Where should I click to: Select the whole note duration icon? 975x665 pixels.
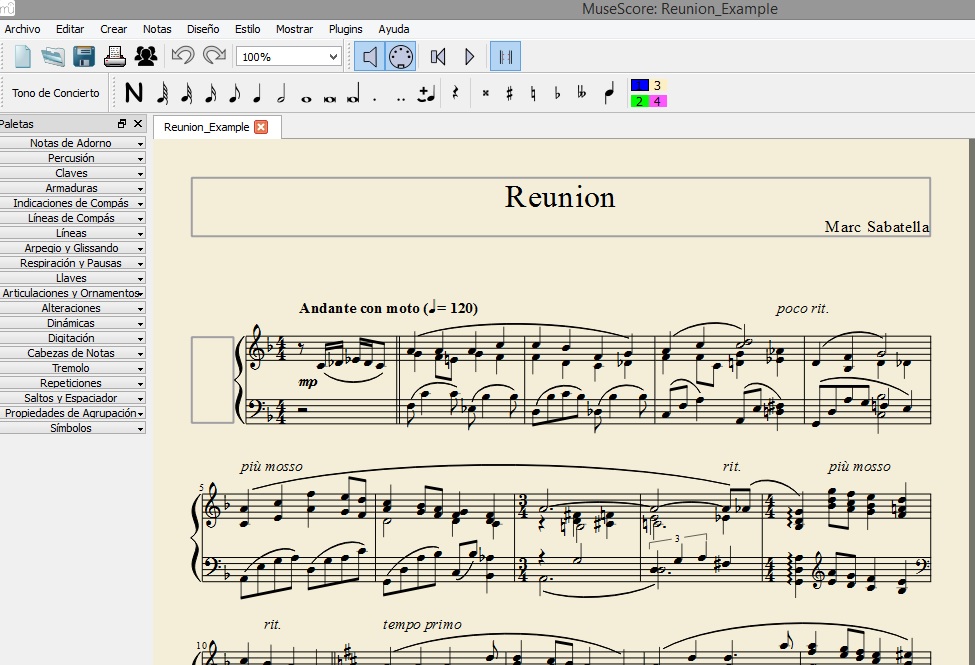click(306, 93)
